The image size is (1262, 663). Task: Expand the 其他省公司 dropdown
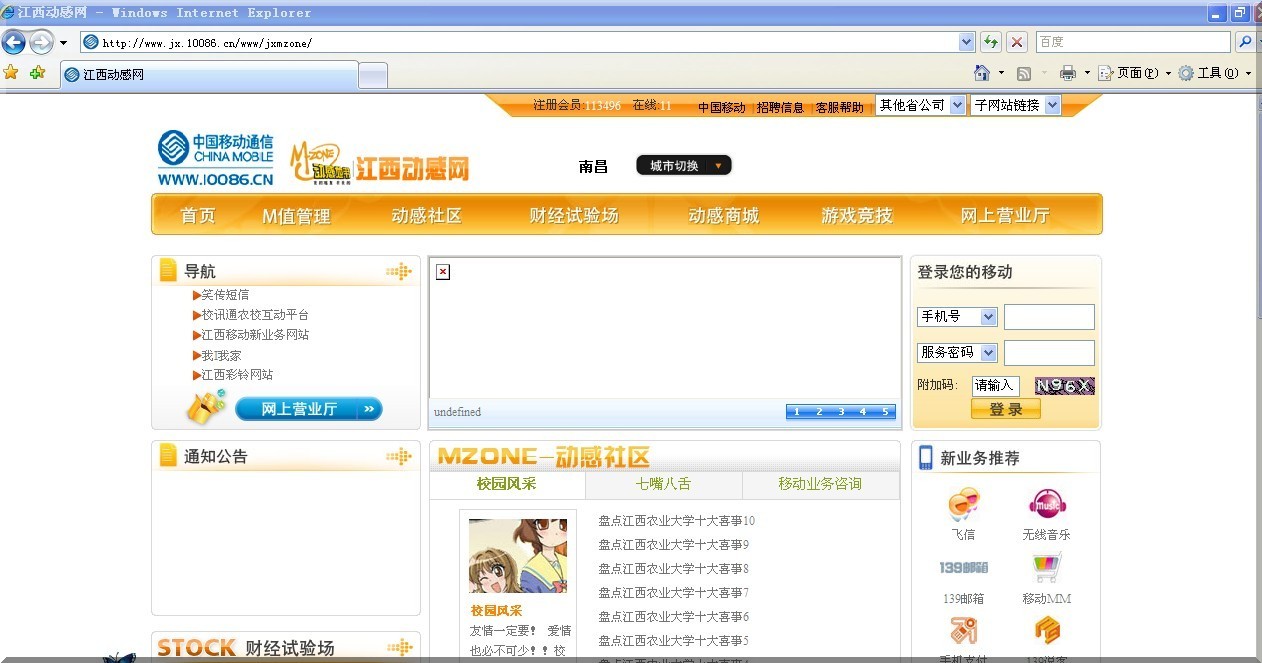(x=921, y=105)
